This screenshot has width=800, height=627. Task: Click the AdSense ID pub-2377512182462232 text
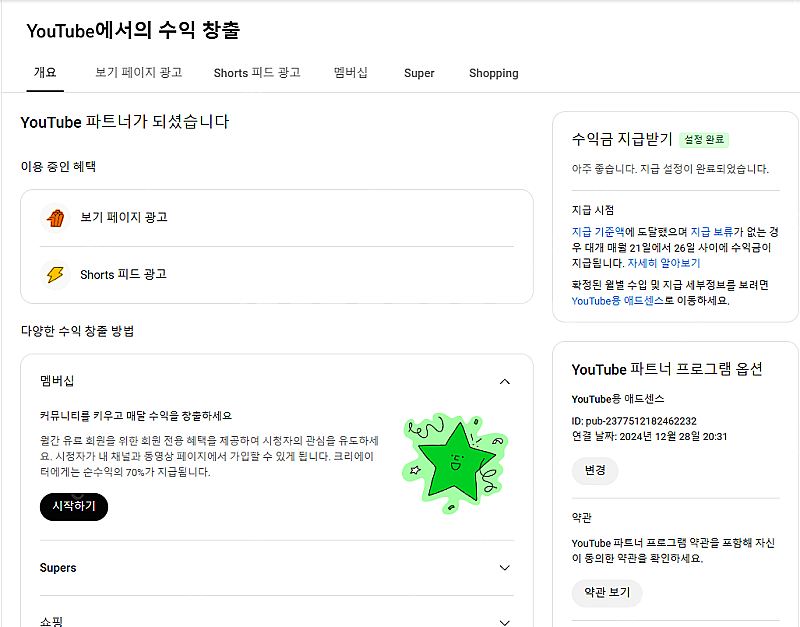tap(634, 421)
